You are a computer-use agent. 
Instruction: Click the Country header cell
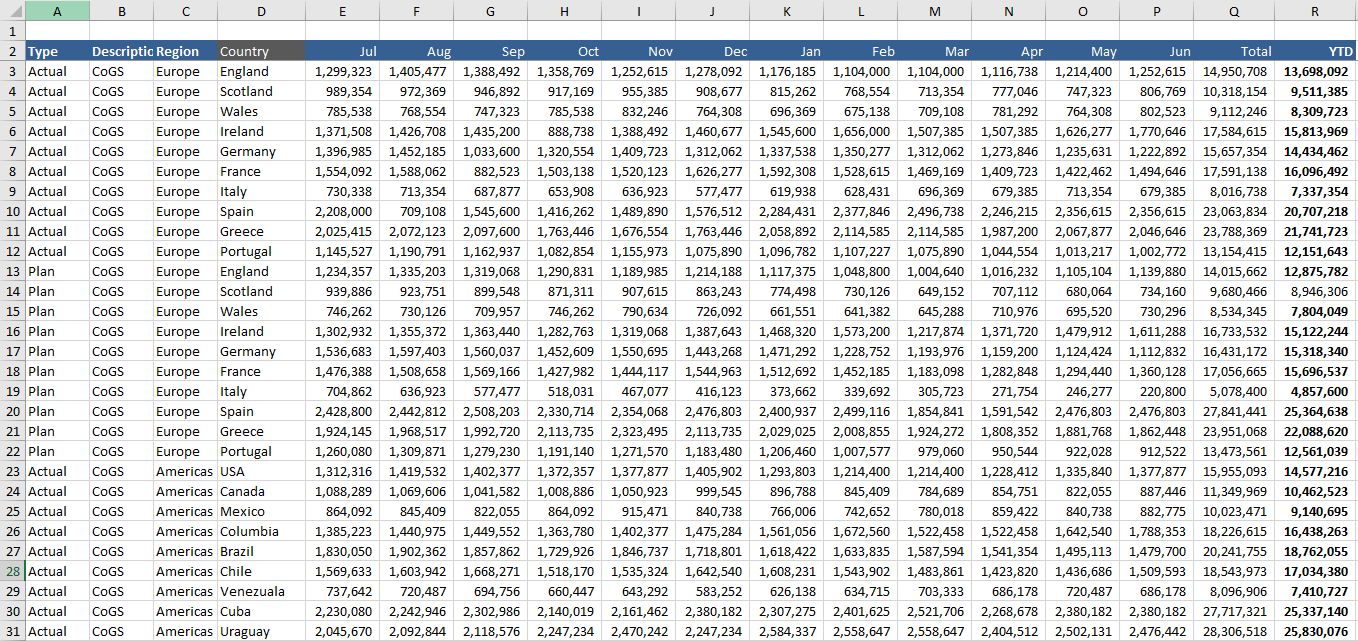261,51
